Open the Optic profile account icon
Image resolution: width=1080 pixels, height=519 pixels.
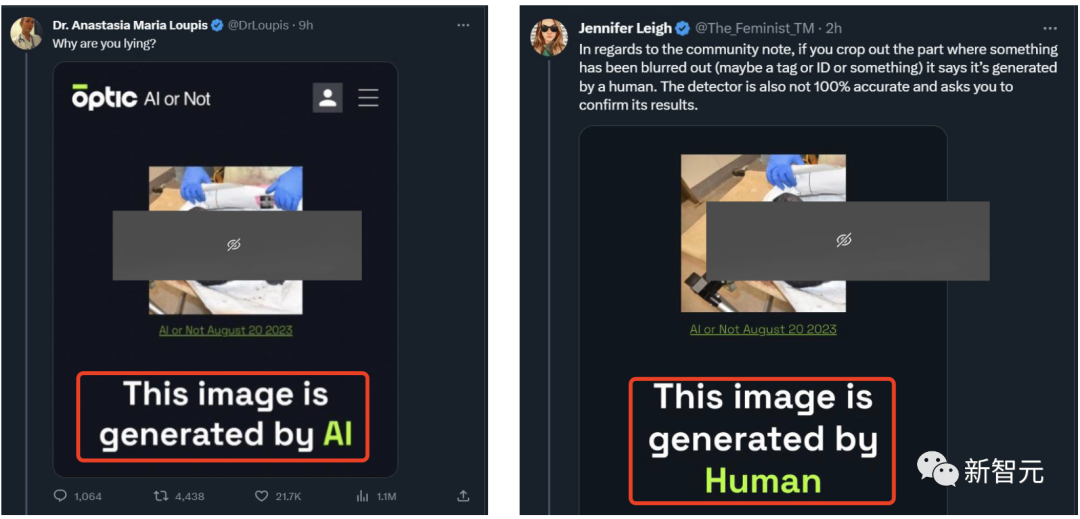click(x=328, y=98)
